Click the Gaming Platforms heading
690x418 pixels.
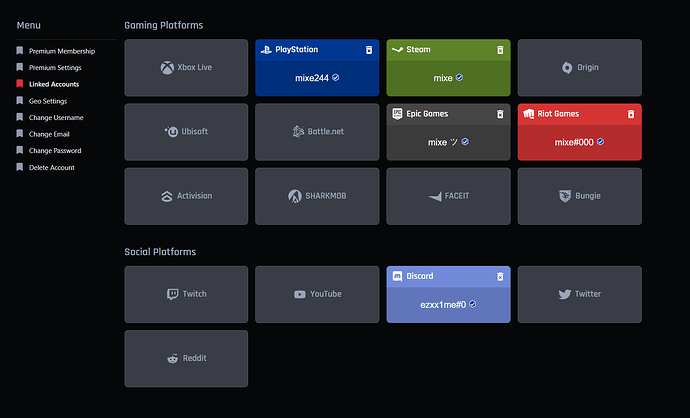164,26
